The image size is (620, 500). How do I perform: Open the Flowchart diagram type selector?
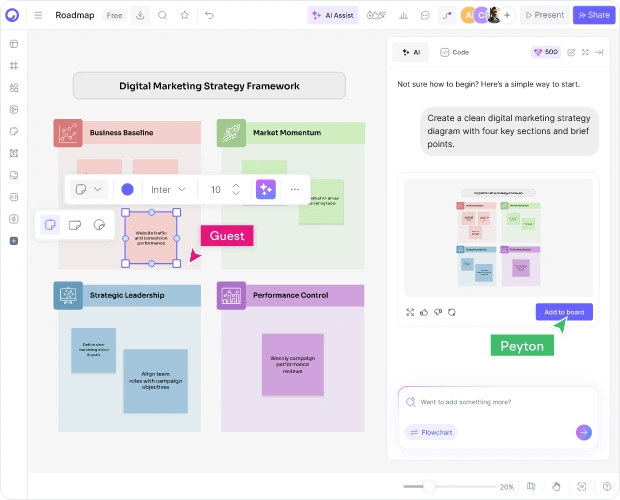tap(431, 432)
